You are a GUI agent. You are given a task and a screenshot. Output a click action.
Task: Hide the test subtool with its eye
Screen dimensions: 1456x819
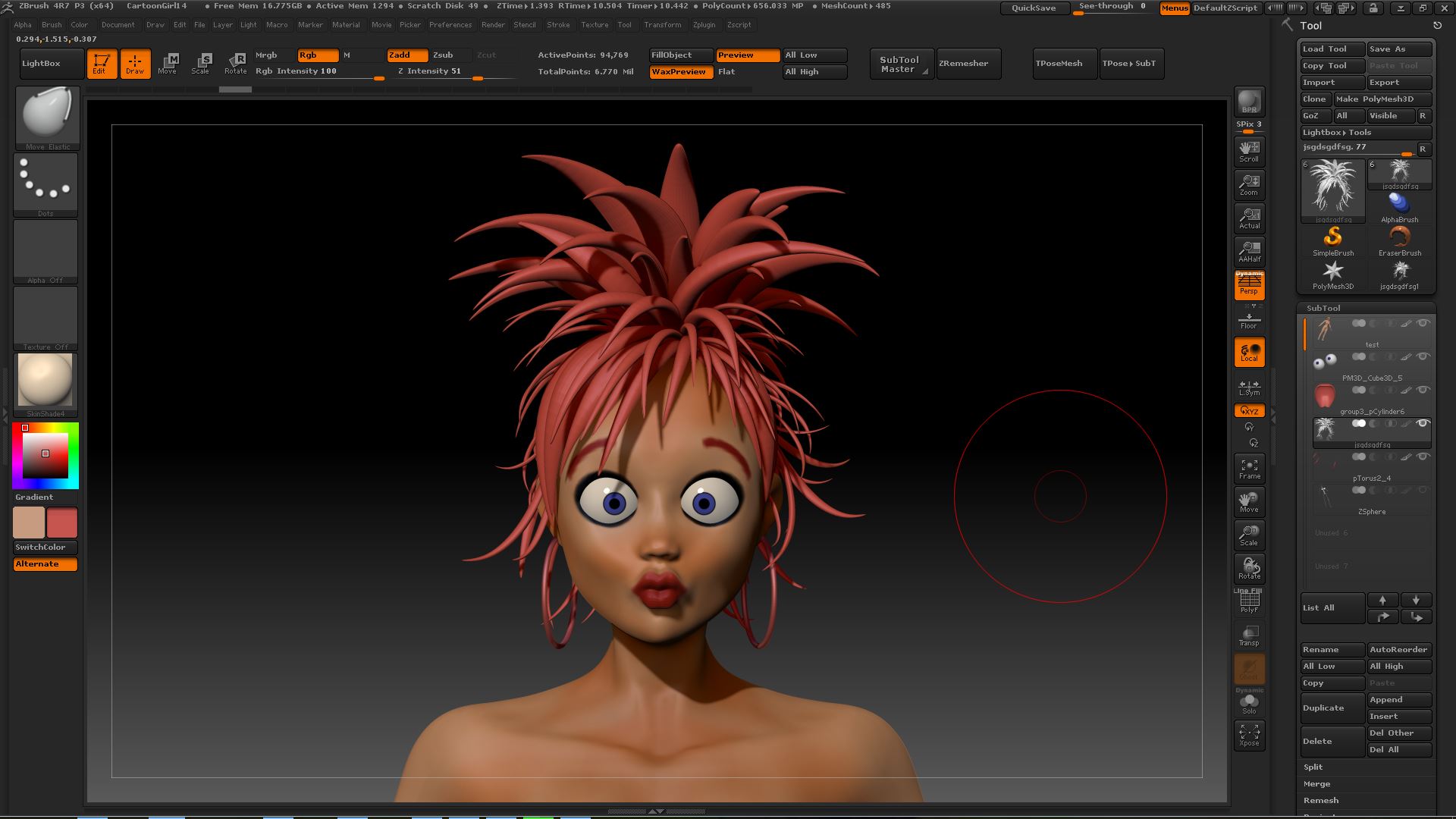click(x=1423, y=323)
